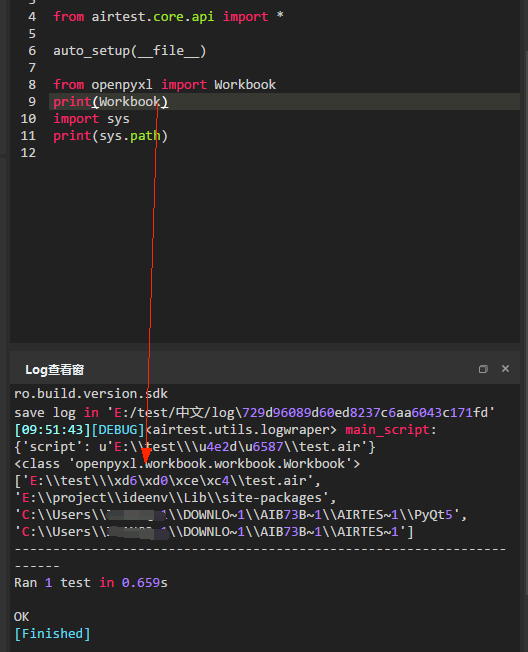This screenshot has height=652, width=528.
Task: Click the 'Ran 1 test in 0.659s' line
Action: [x=91, y=583]
